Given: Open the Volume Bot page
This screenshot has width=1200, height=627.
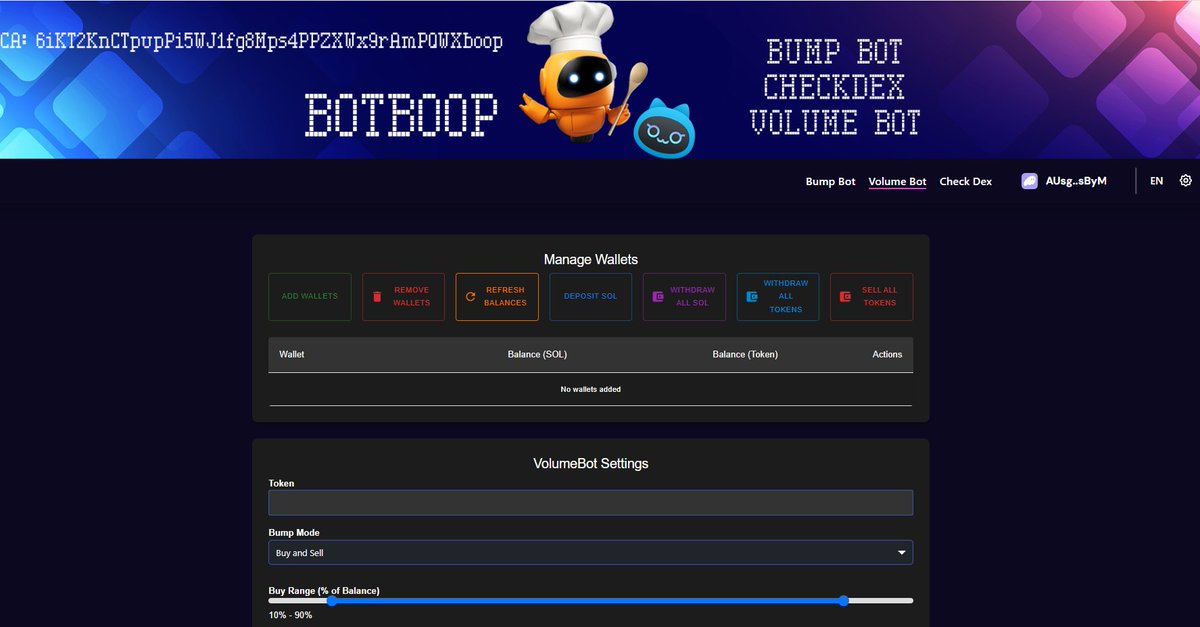Looking at the screenshot, I should point(897,181).
